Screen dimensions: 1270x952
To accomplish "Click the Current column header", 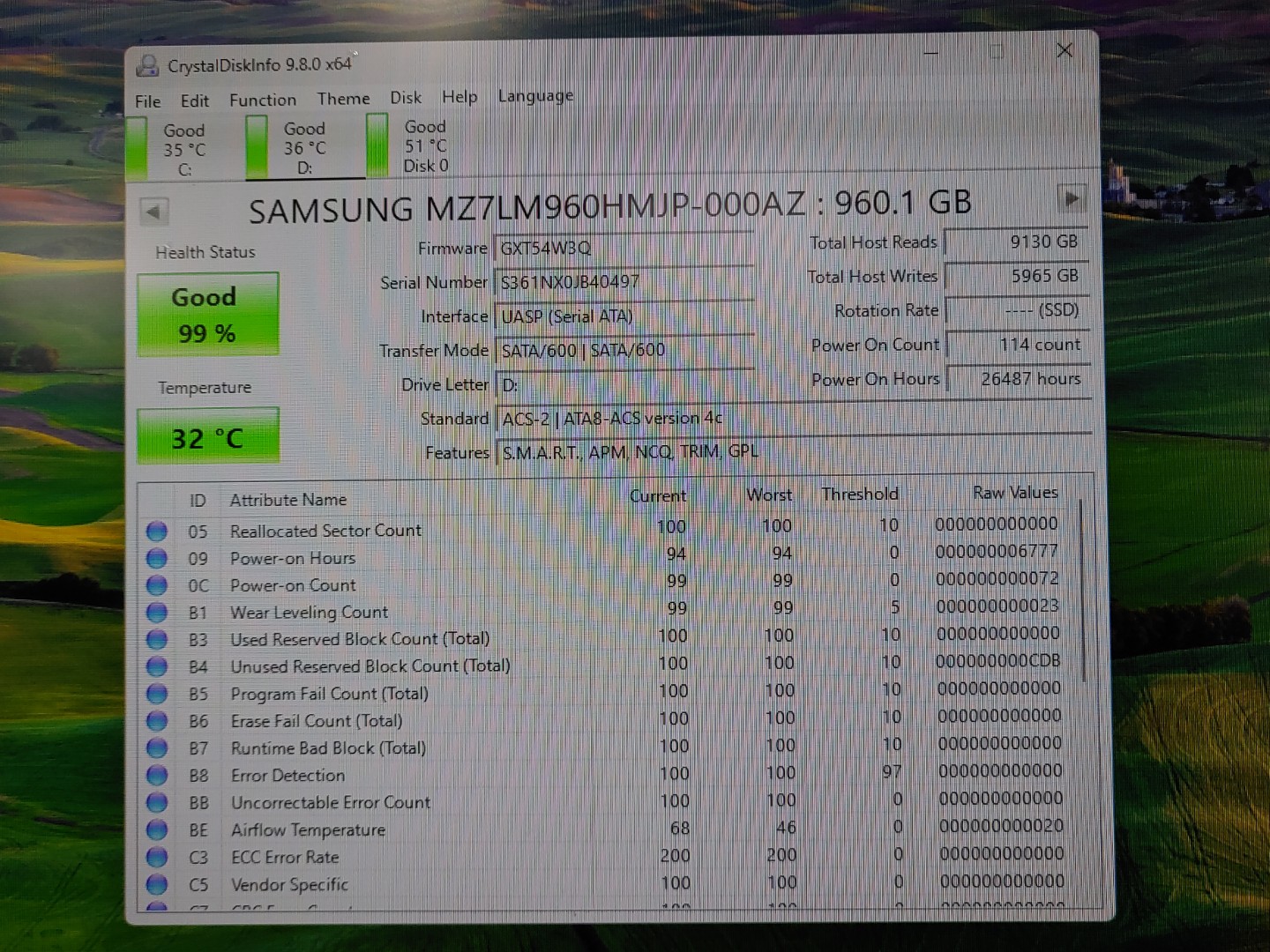I will (658, 496).
